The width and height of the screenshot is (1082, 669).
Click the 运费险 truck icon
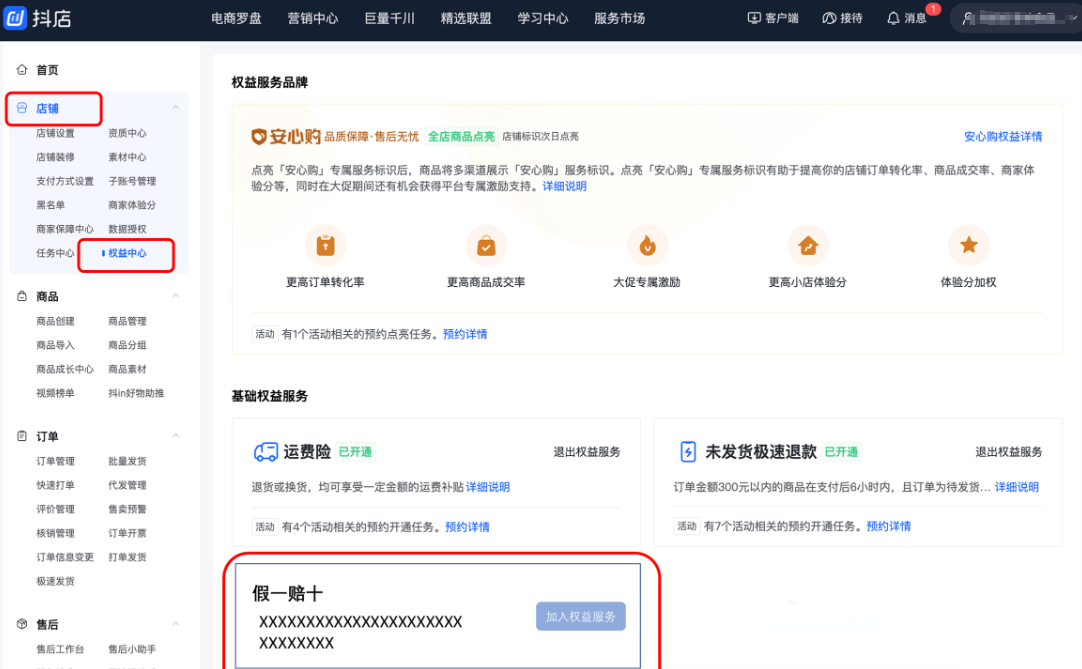265,452
